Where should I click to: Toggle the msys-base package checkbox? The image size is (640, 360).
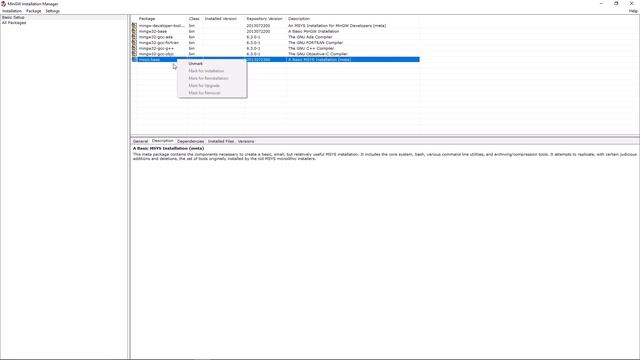134,60
